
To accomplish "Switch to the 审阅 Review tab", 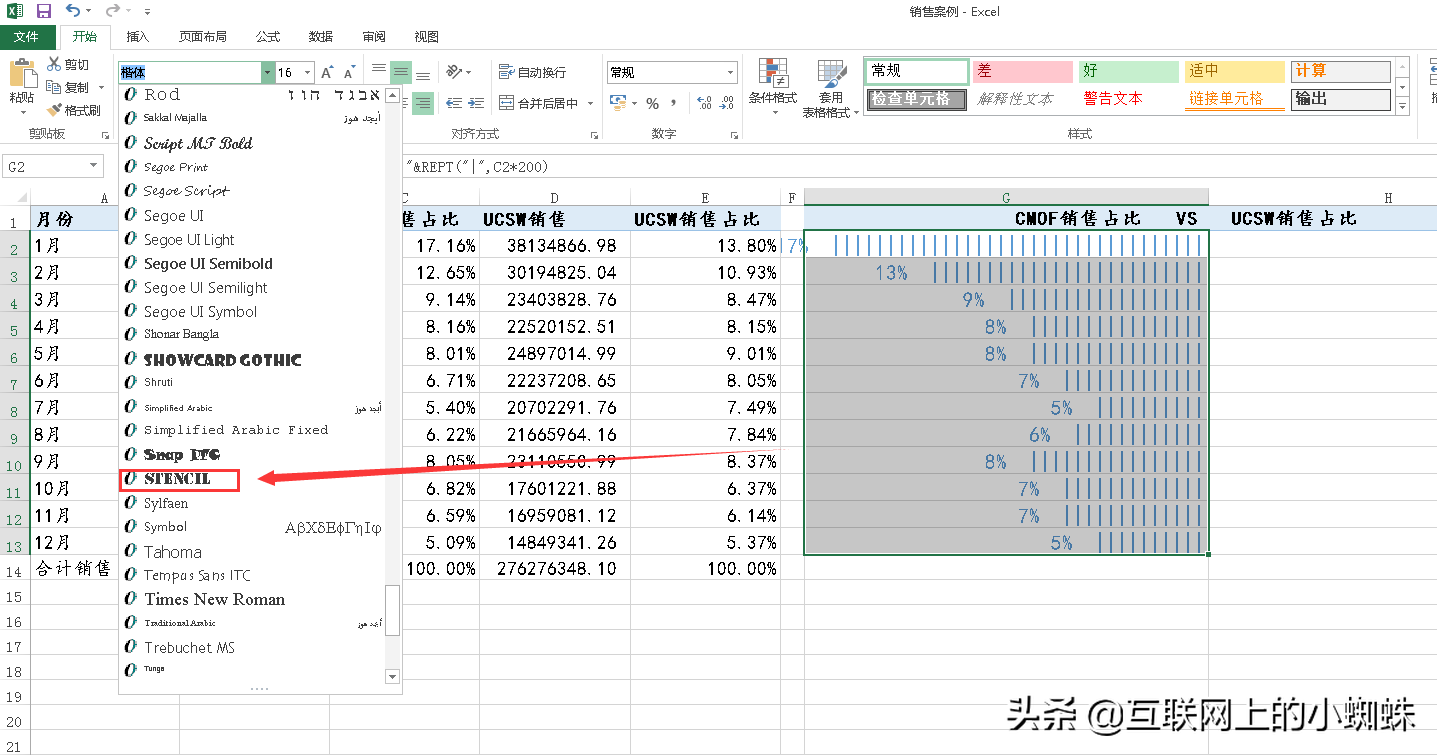I will click(x=374, y=37).
